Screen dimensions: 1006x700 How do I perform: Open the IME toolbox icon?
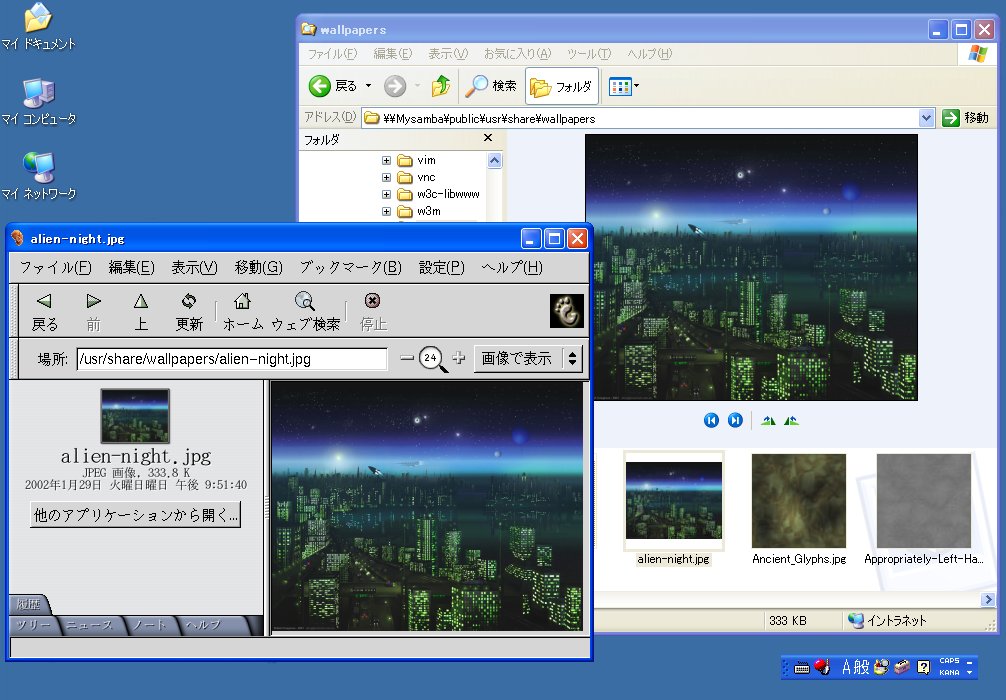pos(902,667)
